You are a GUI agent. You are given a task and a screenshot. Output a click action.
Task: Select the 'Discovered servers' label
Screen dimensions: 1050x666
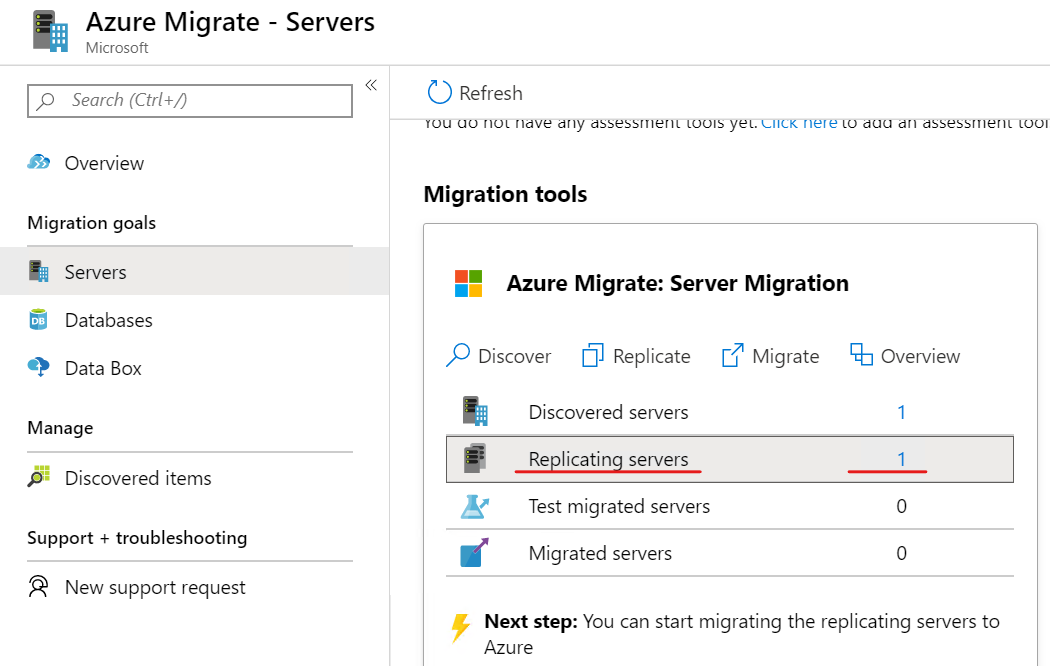point(608,412)
